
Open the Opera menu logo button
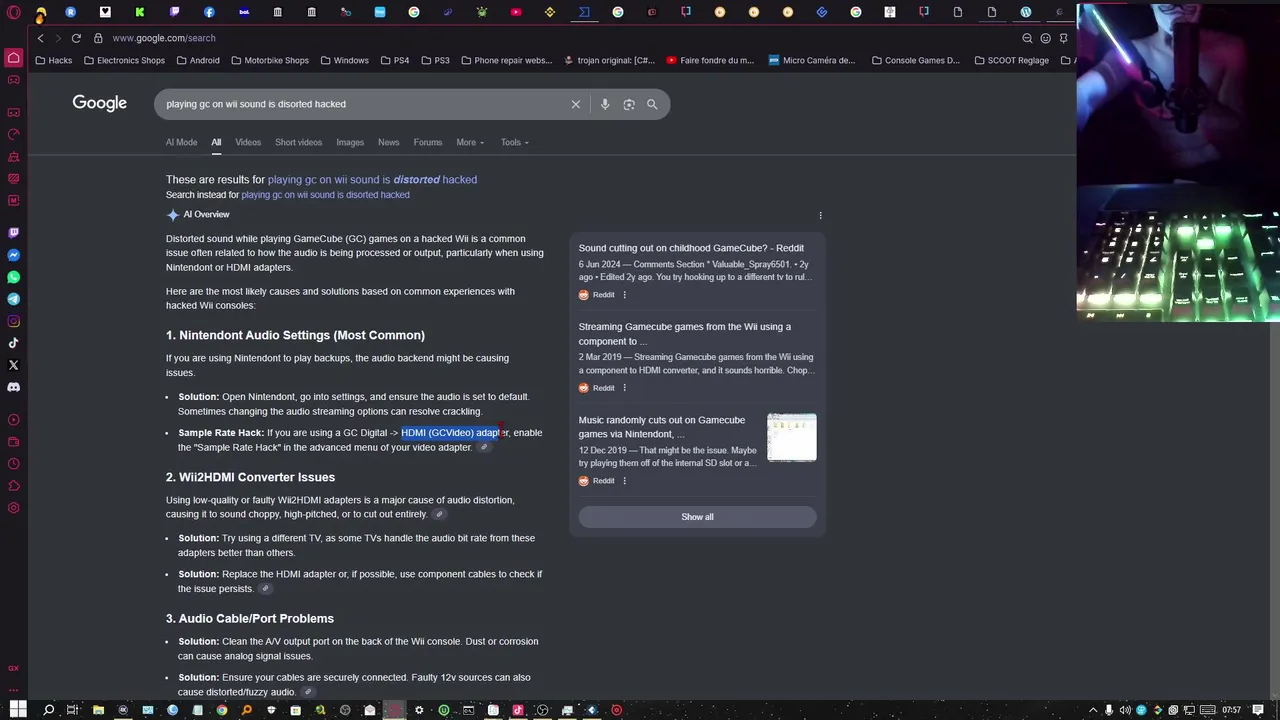tap(14, 13)
